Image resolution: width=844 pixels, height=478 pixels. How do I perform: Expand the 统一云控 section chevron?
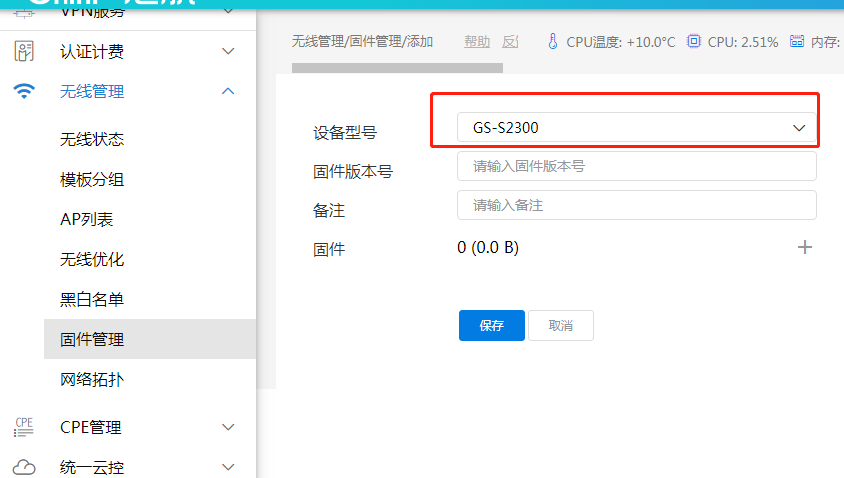point(228,467)
